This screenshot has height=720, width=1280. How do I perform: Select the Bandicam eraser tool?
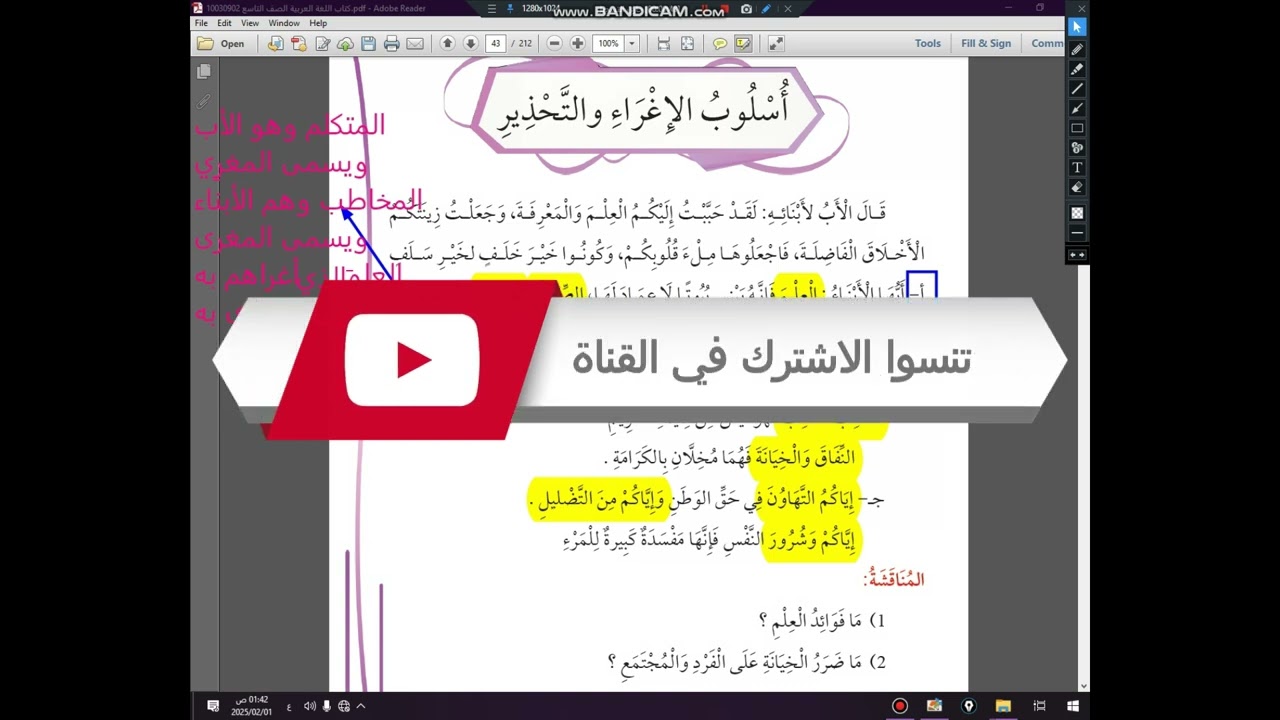coord(1077,187)
